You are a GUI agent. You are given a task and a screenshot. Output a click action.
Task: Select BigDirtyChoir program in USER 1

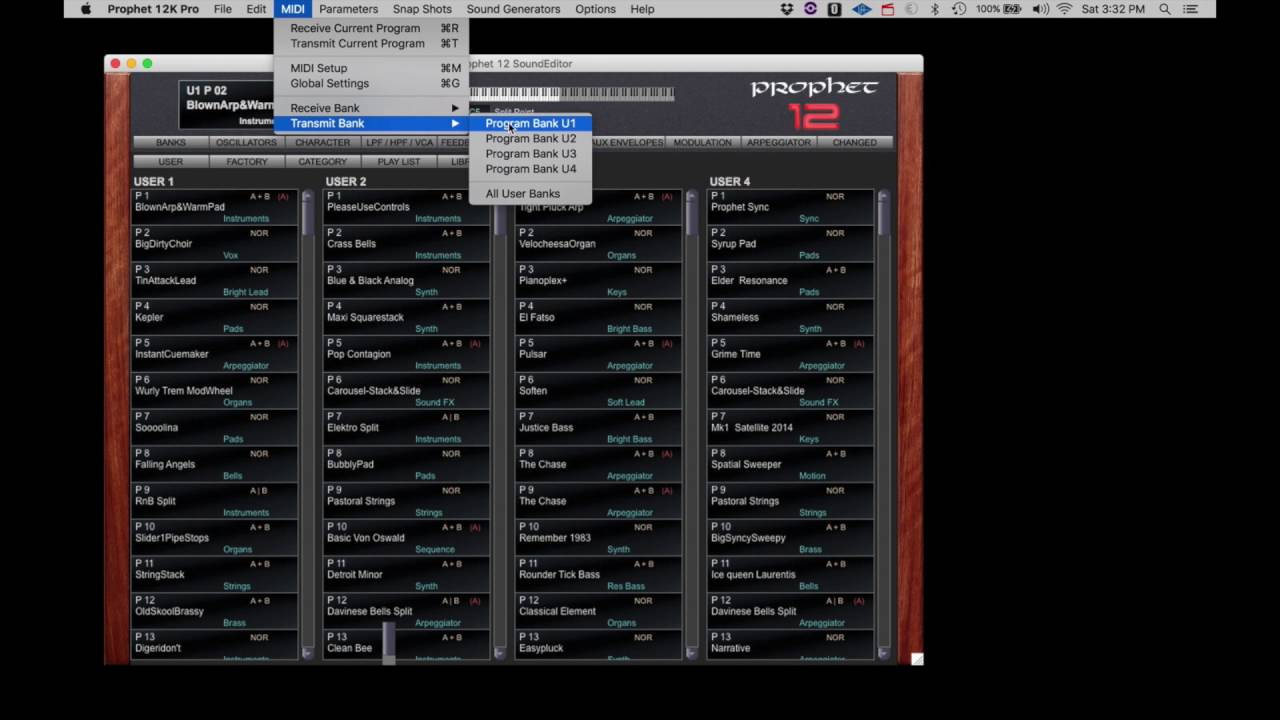(x=215, y=243)
